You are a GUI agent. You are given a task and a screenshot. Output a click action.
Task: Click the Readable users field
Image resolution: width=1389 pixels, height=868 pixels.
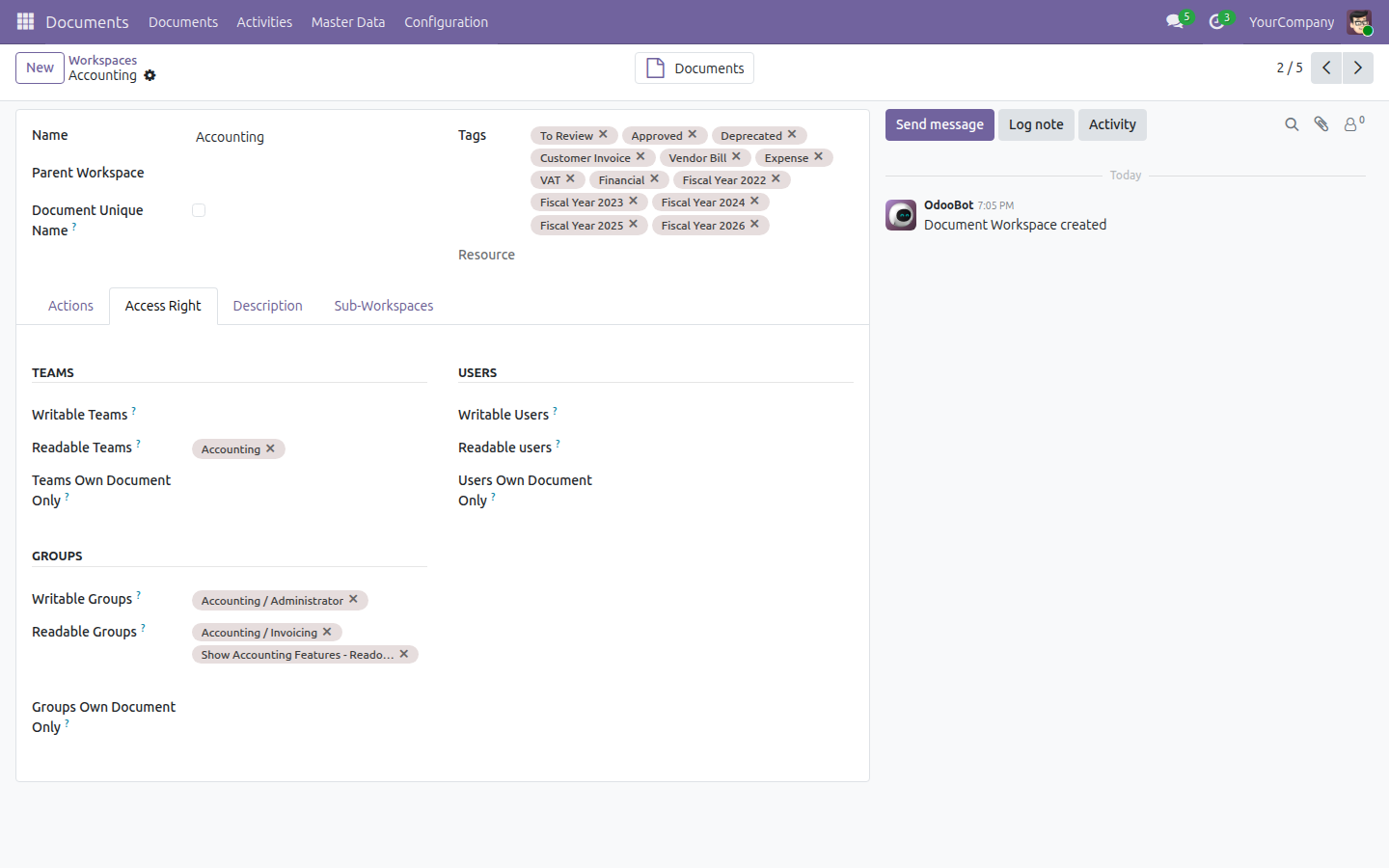(x=735, y=448)
